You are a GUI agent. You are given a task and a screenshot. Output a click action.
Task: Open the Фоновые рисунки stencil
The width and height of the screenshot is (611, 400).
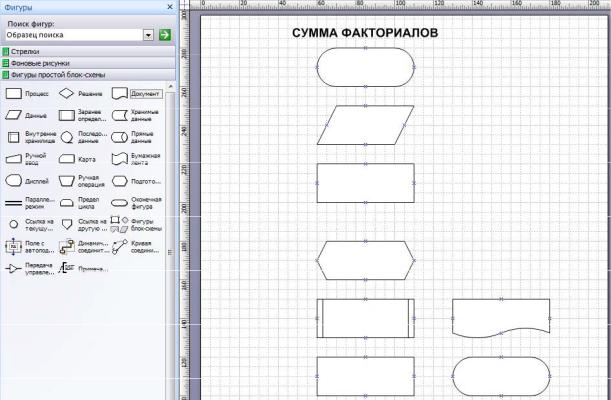(x=88, y=63)
